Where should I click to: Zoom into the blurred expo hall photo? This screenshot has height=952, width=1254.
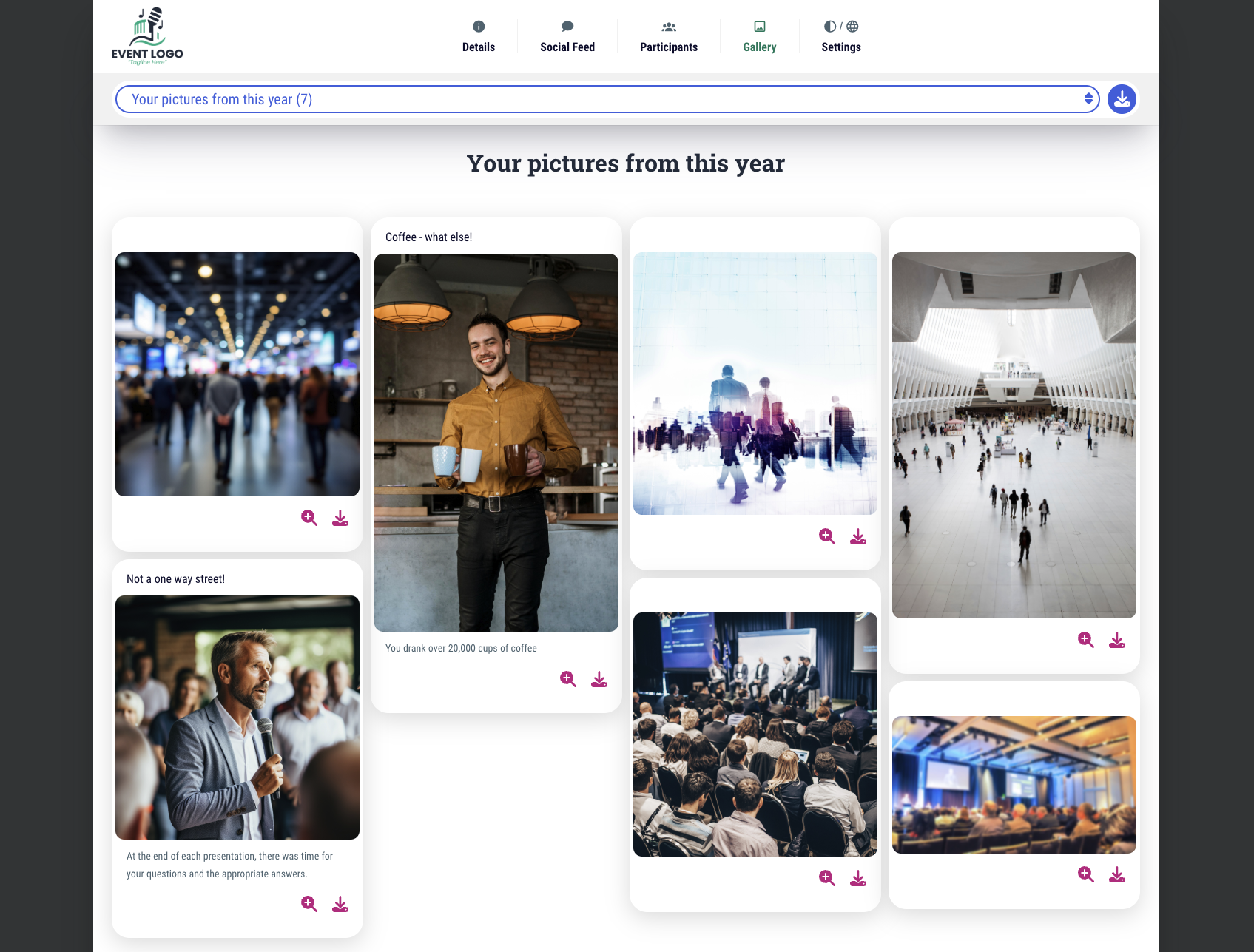pyautogui.click(x=309, y=518)
